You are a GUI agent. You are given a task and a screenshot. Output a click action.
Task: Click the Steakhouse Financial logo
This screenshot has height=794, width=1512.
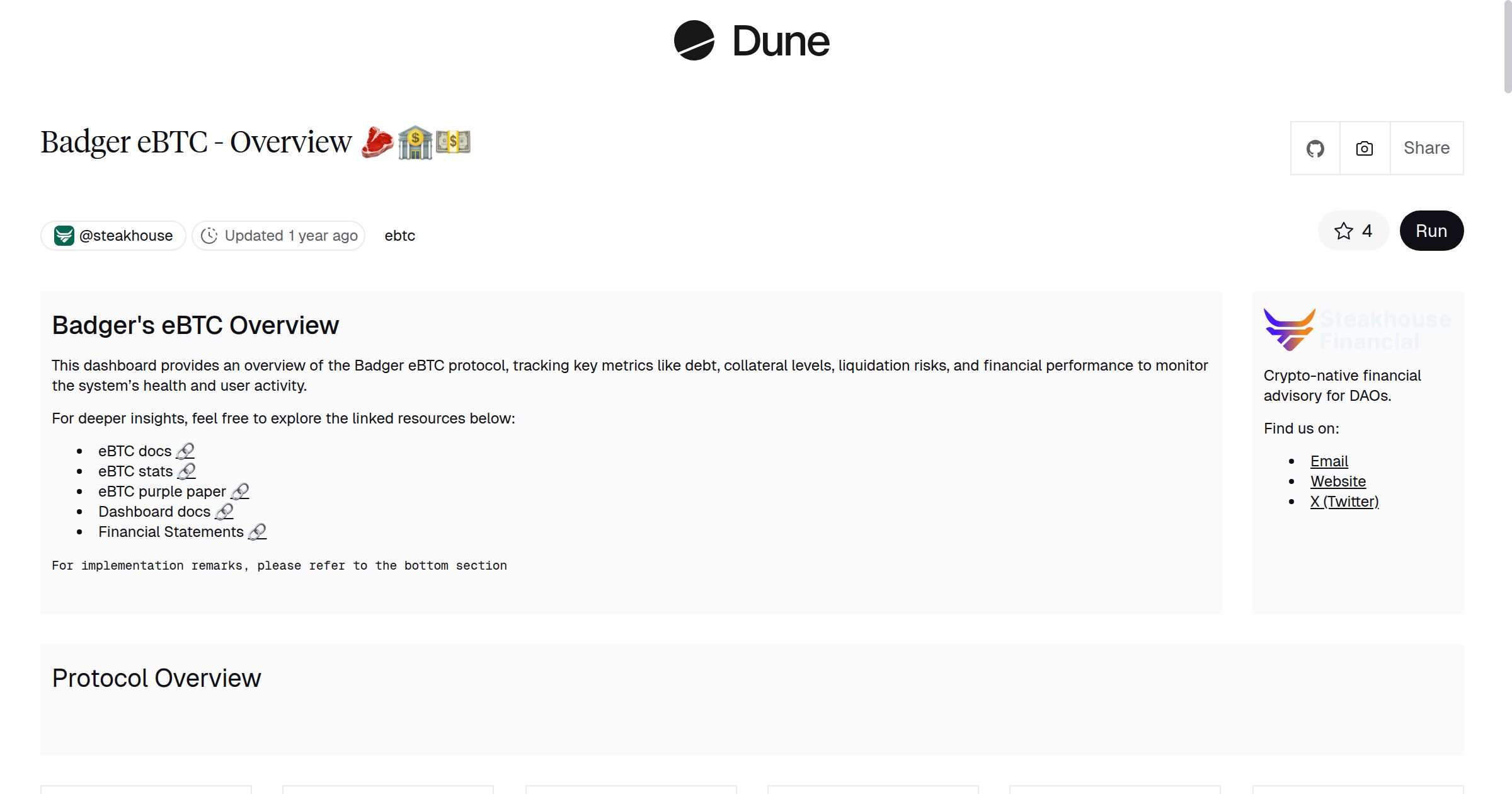pyautogui.click(x=1289, y=329)
